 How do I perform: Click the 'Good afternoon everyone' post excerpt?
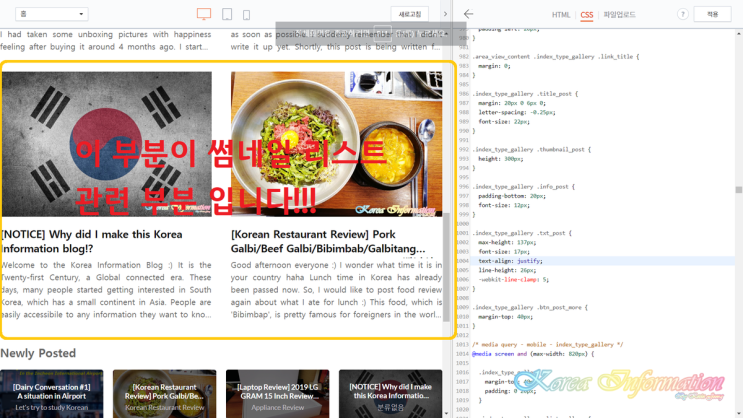pos(336,290)
